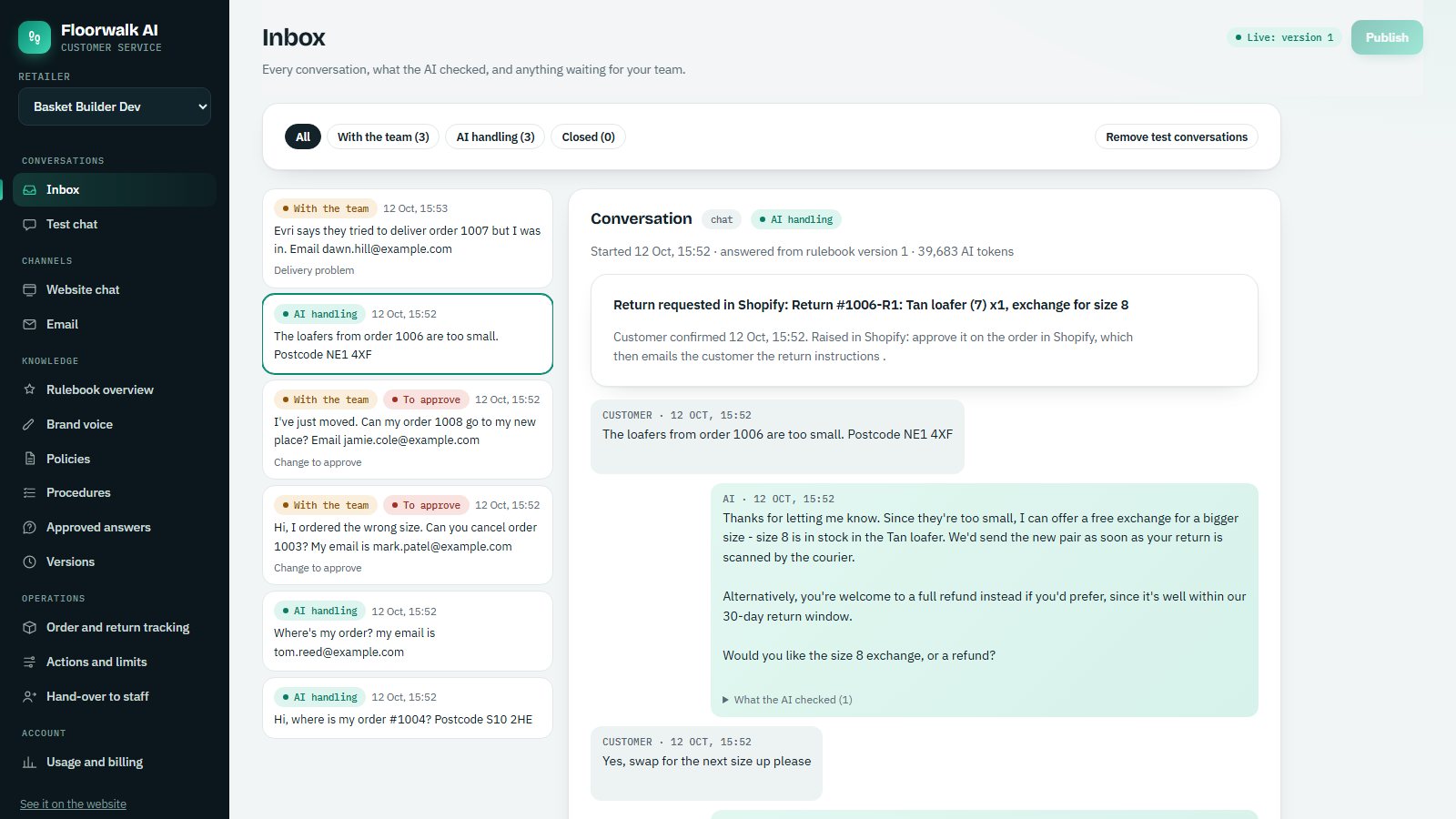The image size is (1456, 819).
Task: Click the Procedures list icon
Action: [29, 492]
